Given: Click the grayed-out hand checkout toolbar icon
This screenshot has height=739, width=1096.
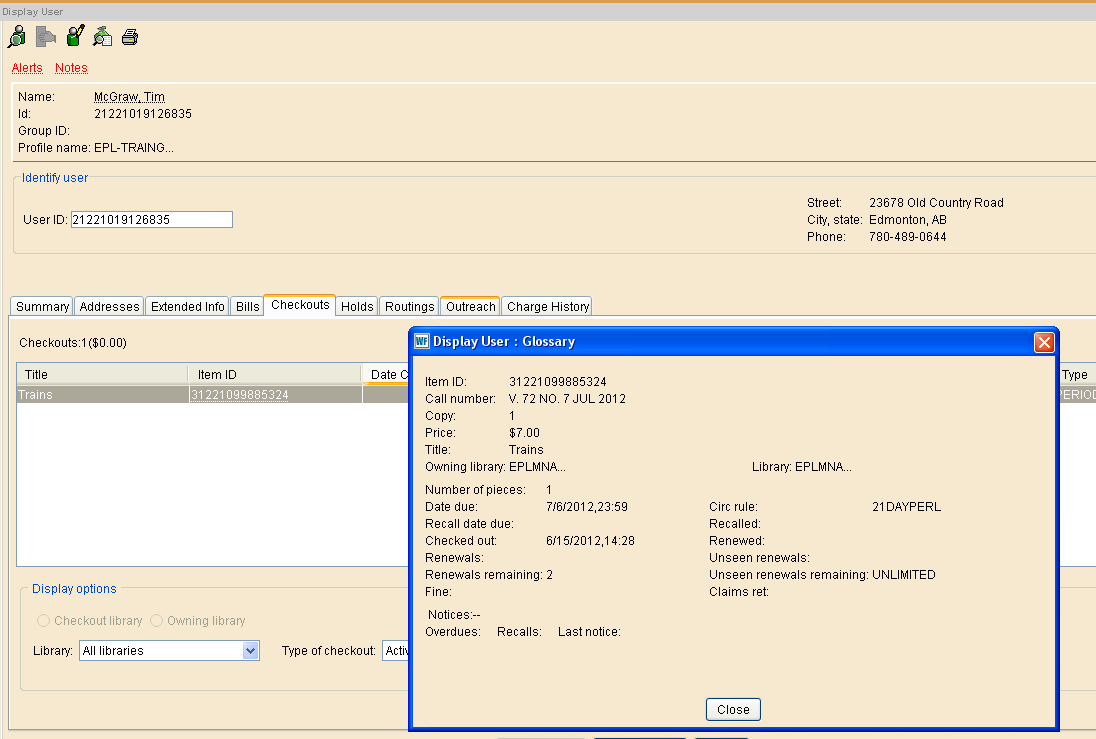Looking at the screenshot, I should coord(45,36).
